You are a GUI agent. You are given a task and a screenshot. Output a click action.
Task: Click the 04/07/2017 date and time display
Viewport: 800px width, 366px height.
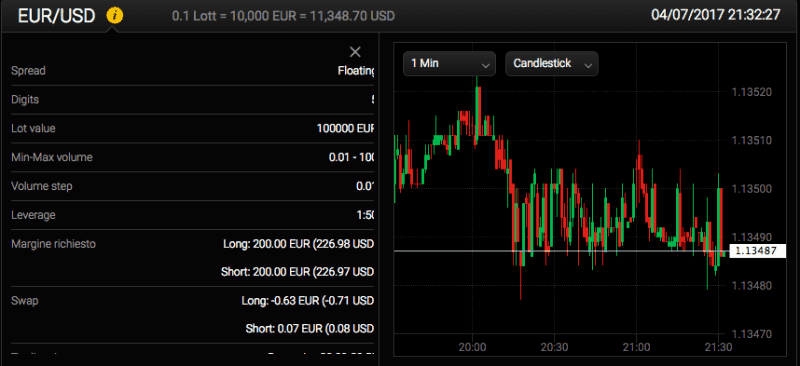tap(716, 14)
